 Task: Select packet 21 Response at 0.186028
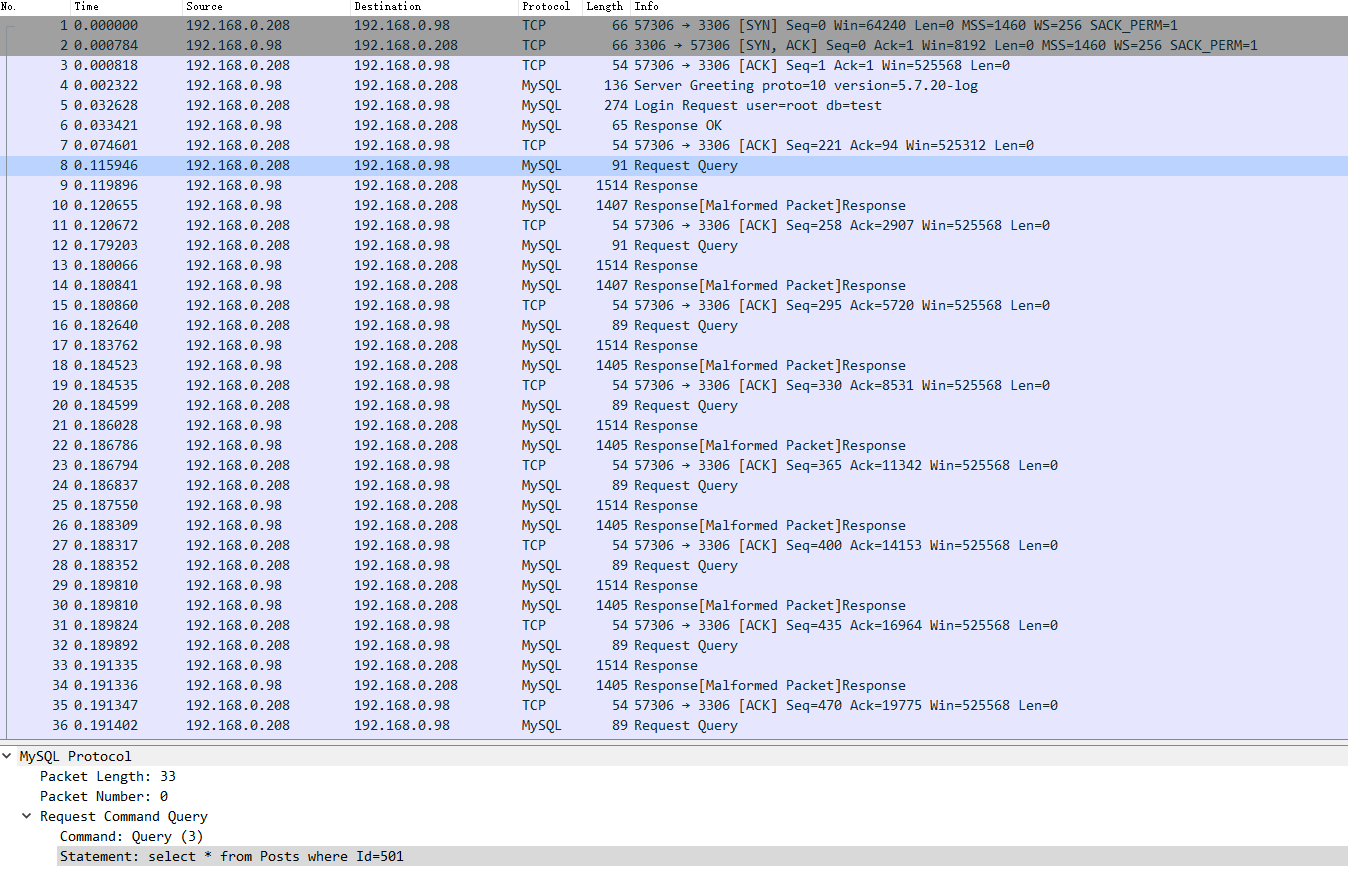click(674, 425)
